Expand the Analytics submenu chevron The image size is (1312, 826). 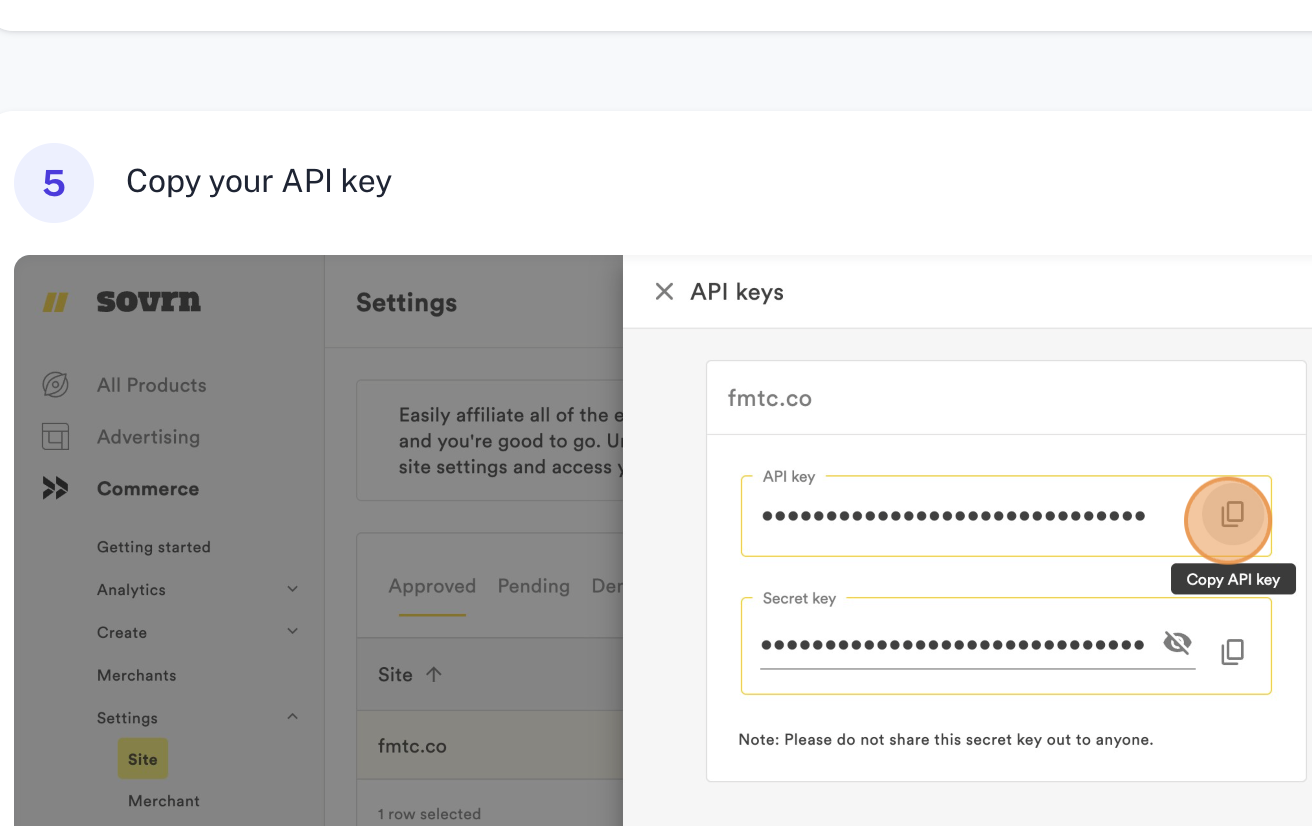292,590
